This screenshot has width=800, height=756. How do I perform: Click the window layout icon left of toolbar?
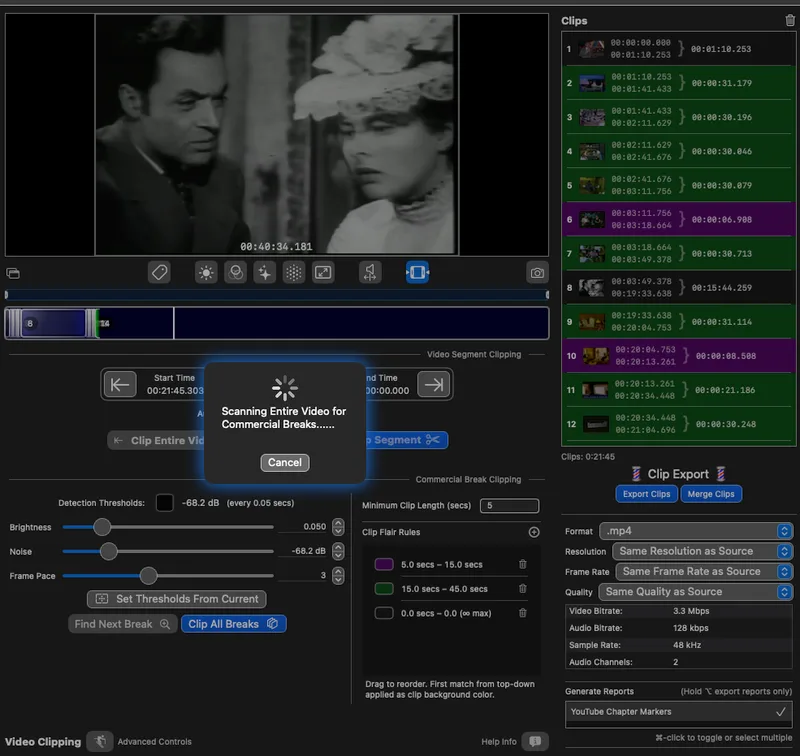(x=13, y=273)
